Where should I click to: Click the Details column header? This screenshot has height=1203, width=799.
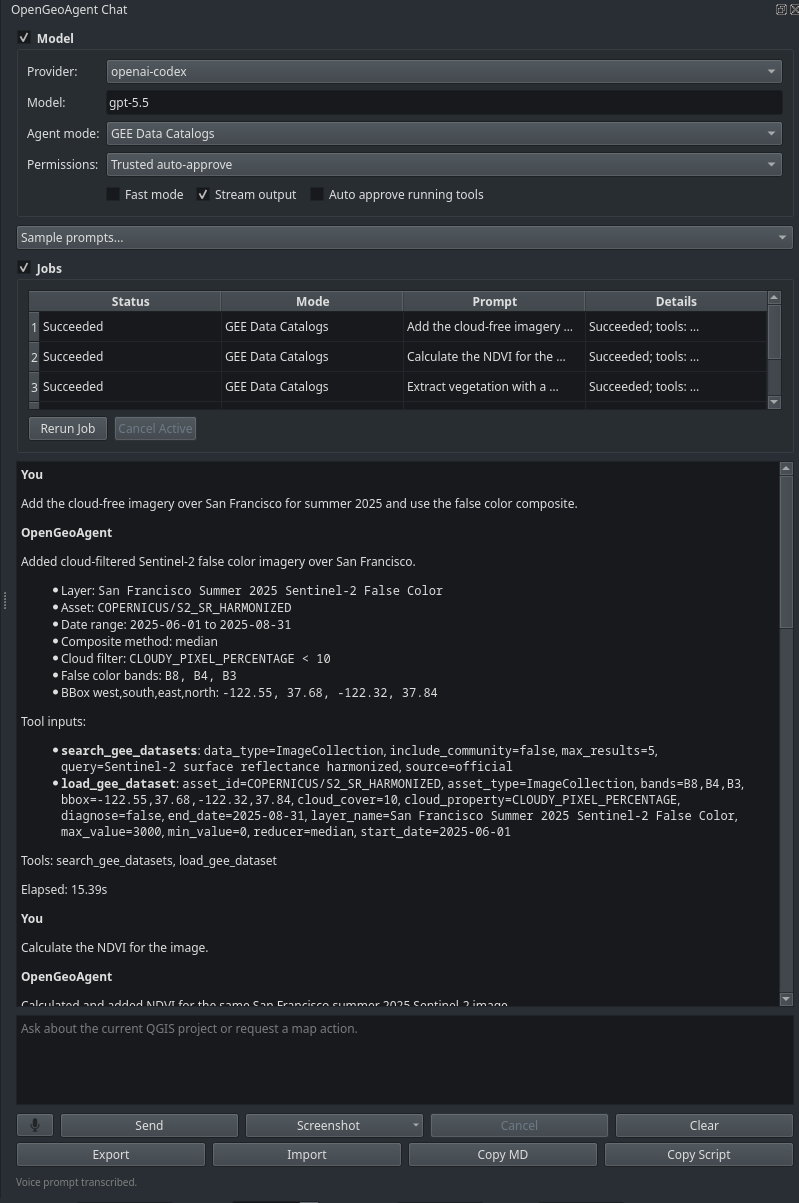676,301
